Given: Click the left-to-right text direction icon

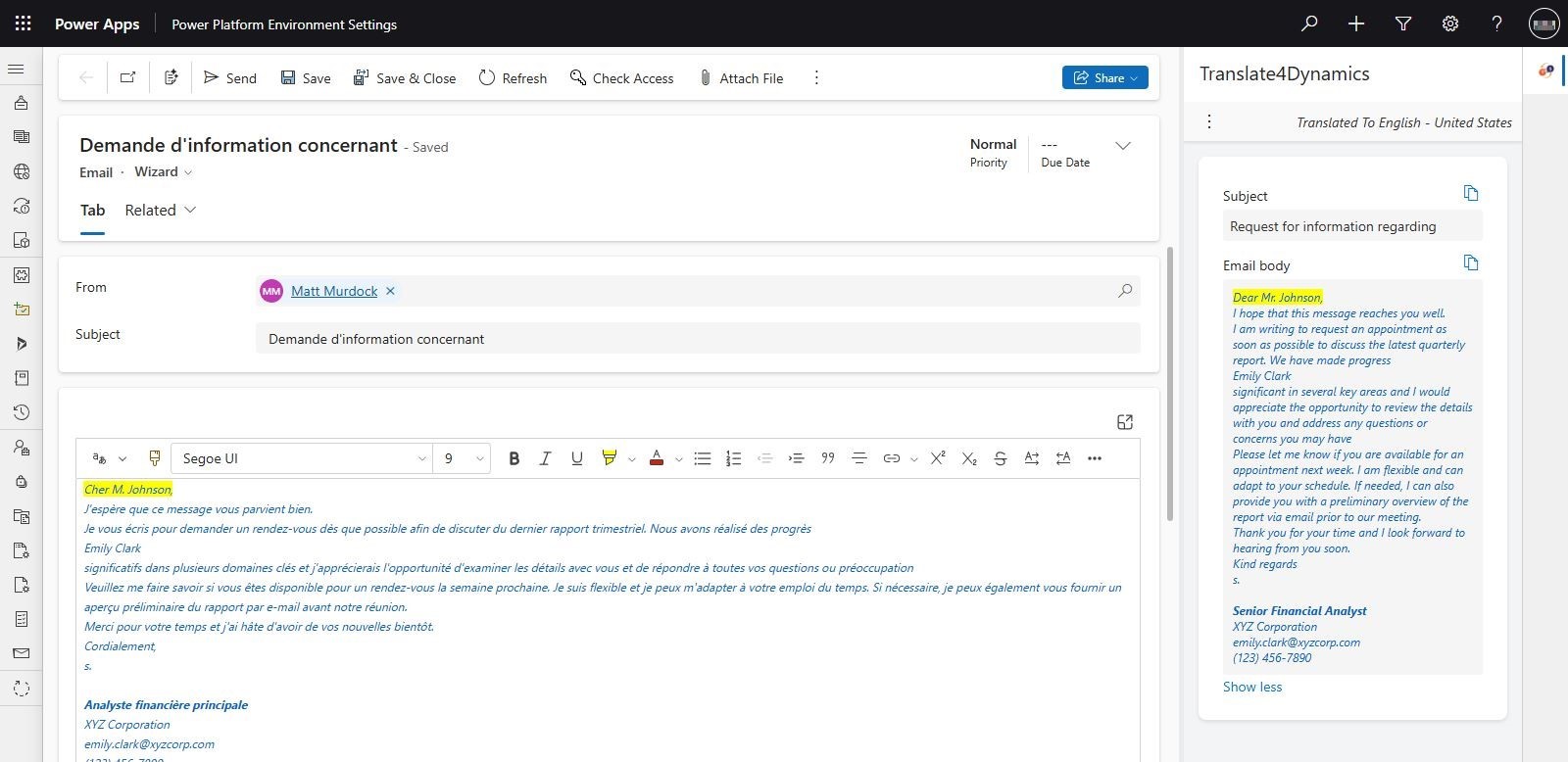Looking at the screenshot, I should point(1032,458).
